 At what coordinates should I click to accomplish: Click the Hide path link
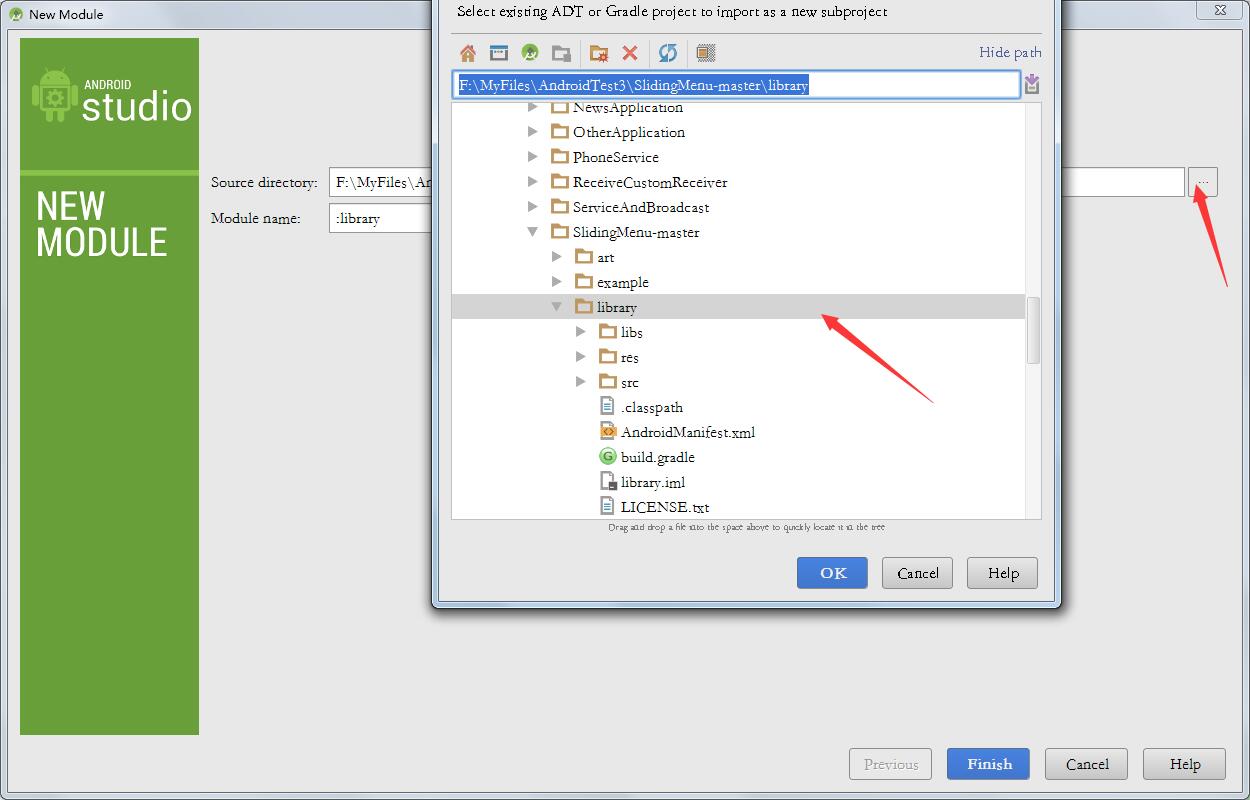tap(1010, 52)
